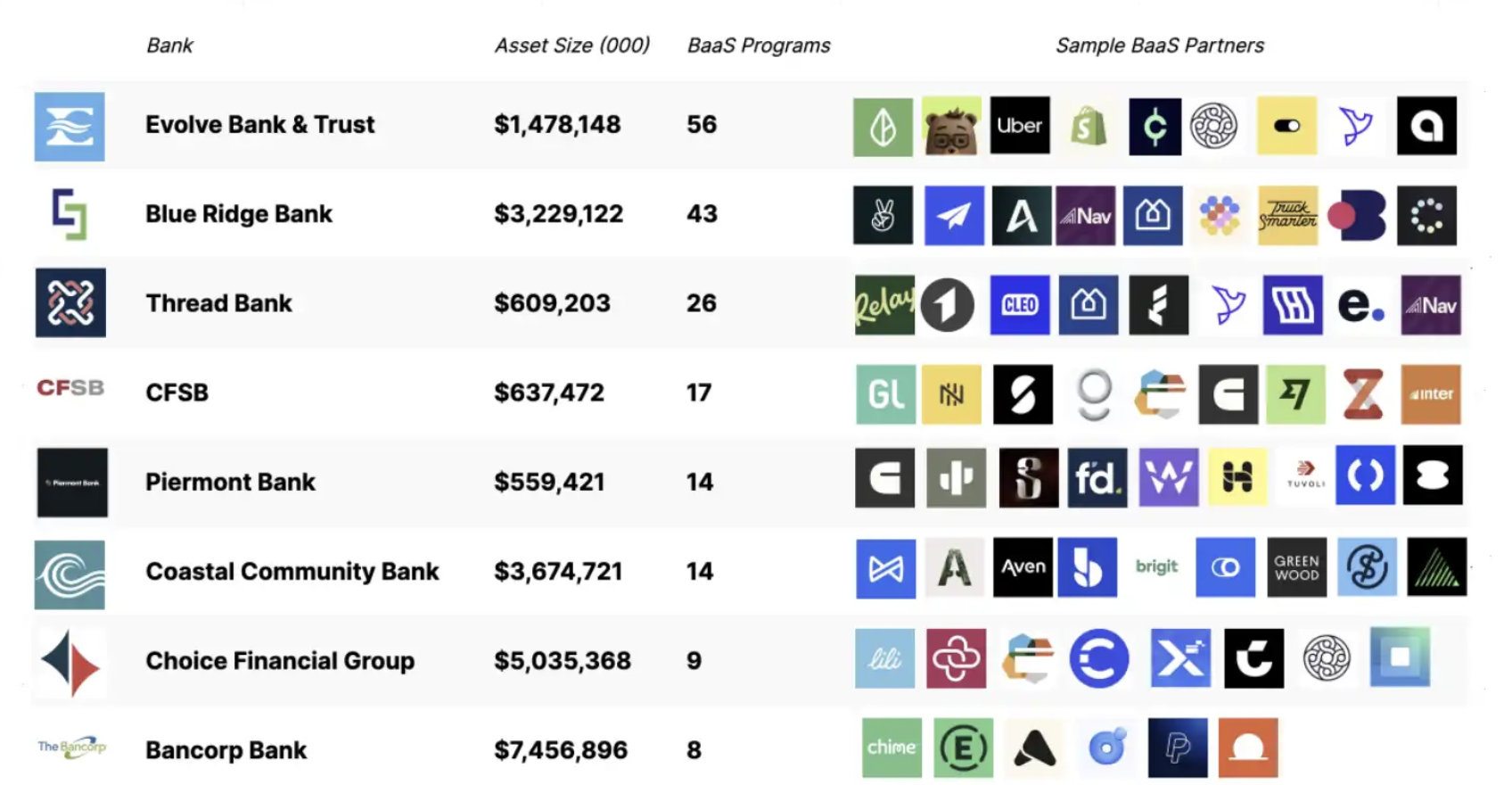Screen dimensions: 1512x785
Task: Click the Cleo logo icon
Action: click(1019, 305)
